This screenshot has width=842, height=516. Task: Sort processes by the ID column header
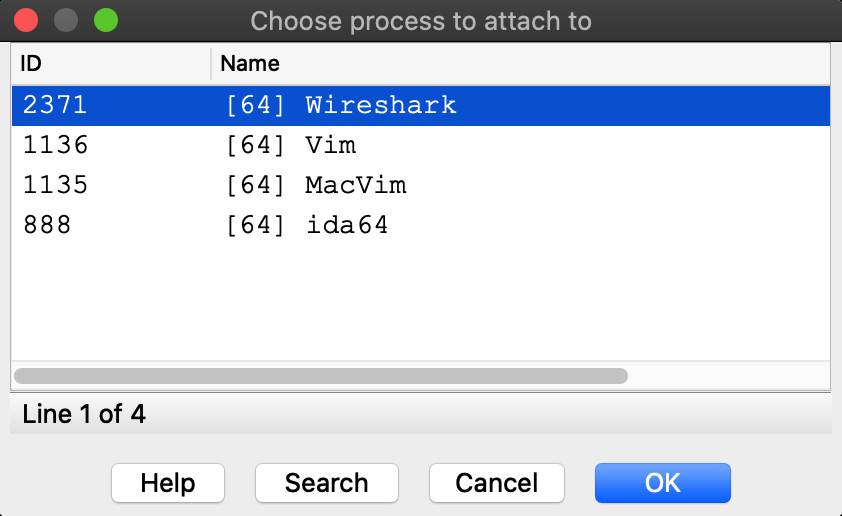tap(32, 64)
